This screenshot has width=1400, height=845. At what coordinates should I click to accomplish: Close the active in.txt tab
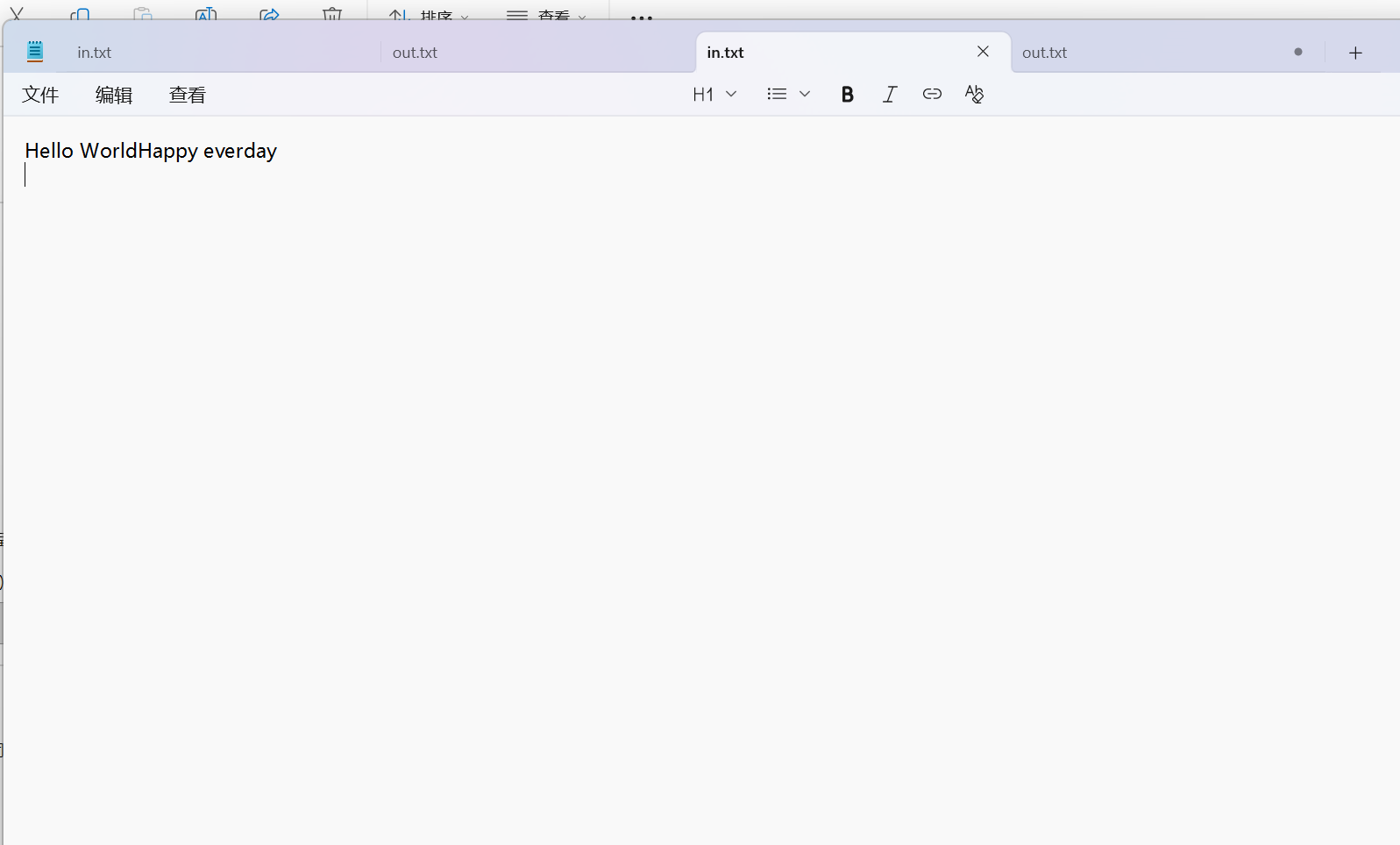tap(983, 52)
